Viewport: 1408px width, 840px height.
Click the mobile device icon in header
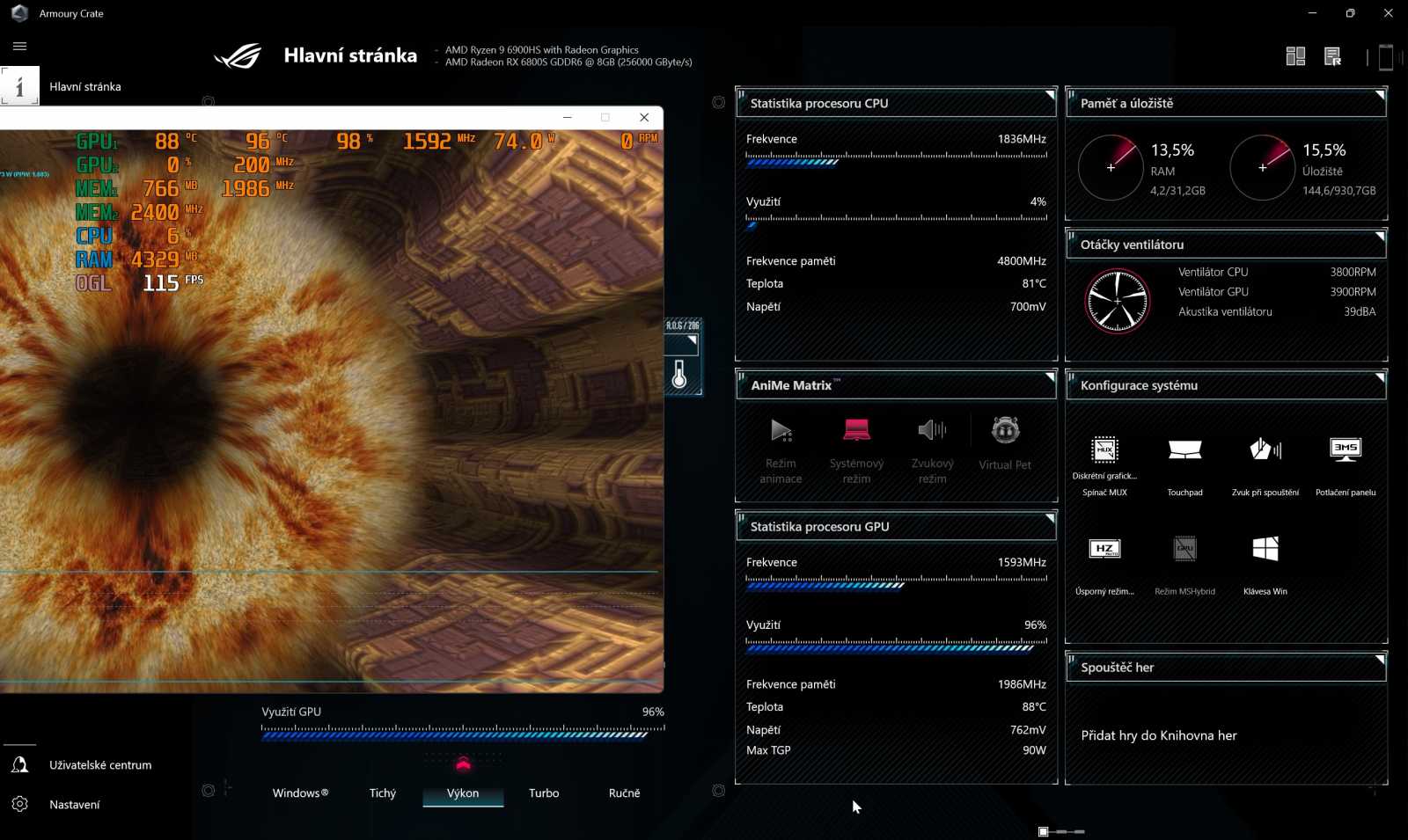pos(1386,57)
